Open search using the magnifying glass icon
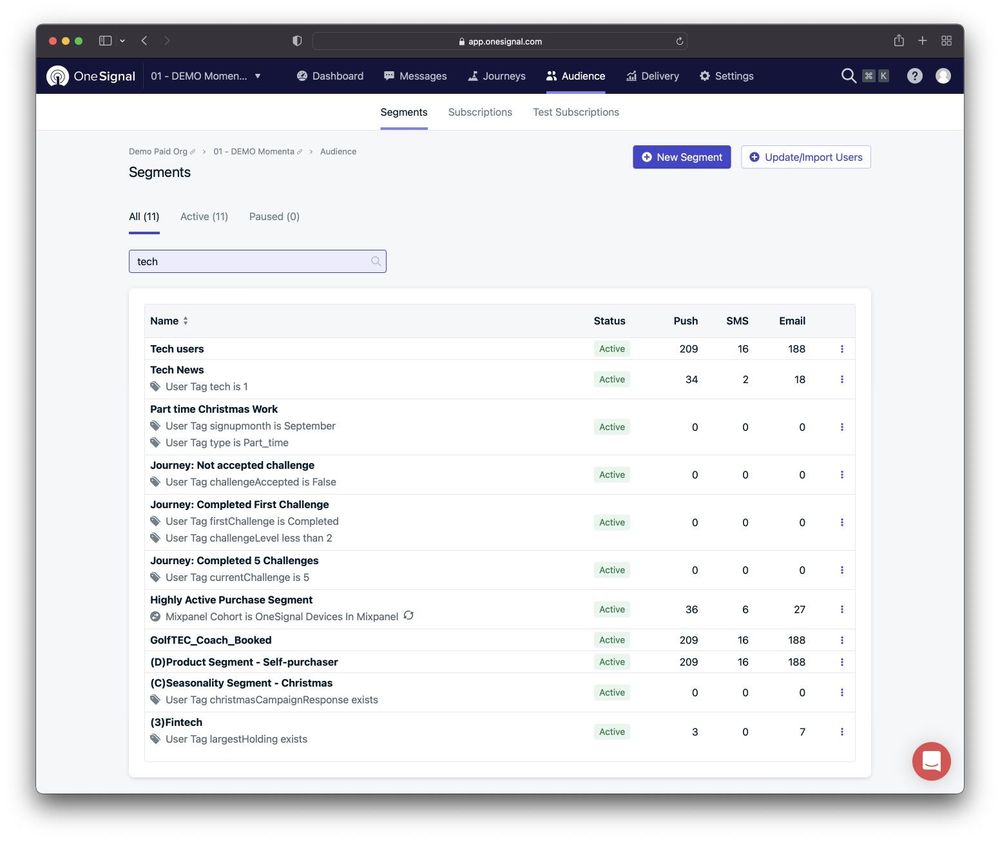 848,75
